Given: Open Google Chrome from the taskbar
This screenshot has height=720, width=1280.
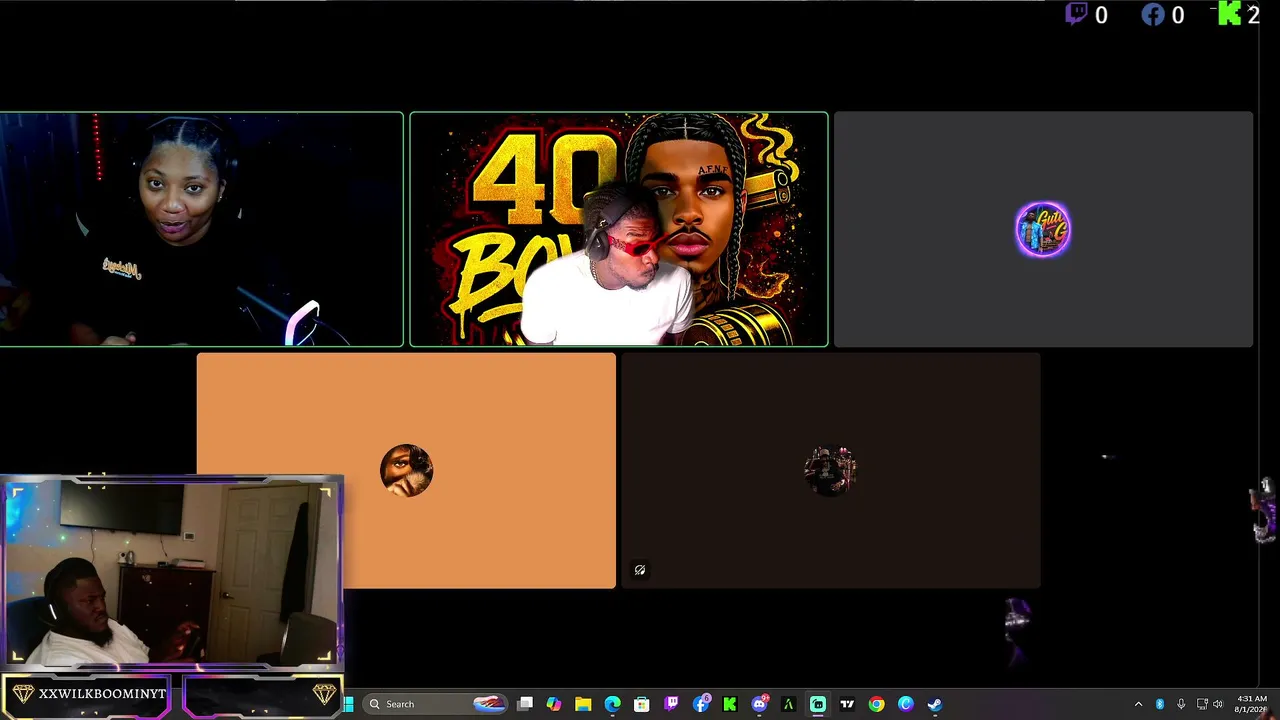Looking at the screenshot, I should point(876,704).
